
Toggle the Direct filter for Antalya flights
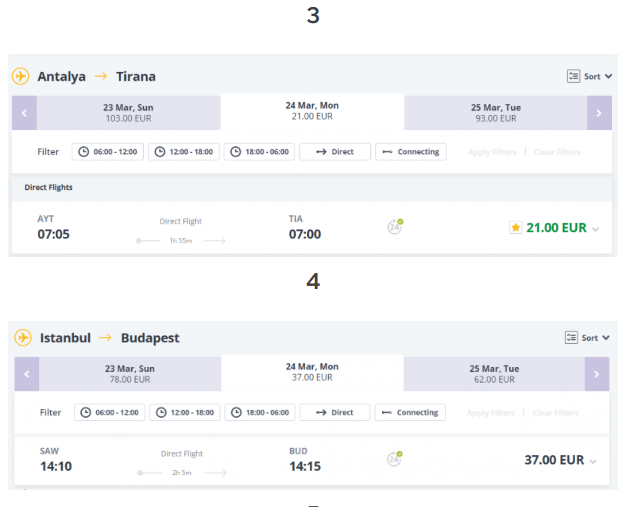click(335, 152)
